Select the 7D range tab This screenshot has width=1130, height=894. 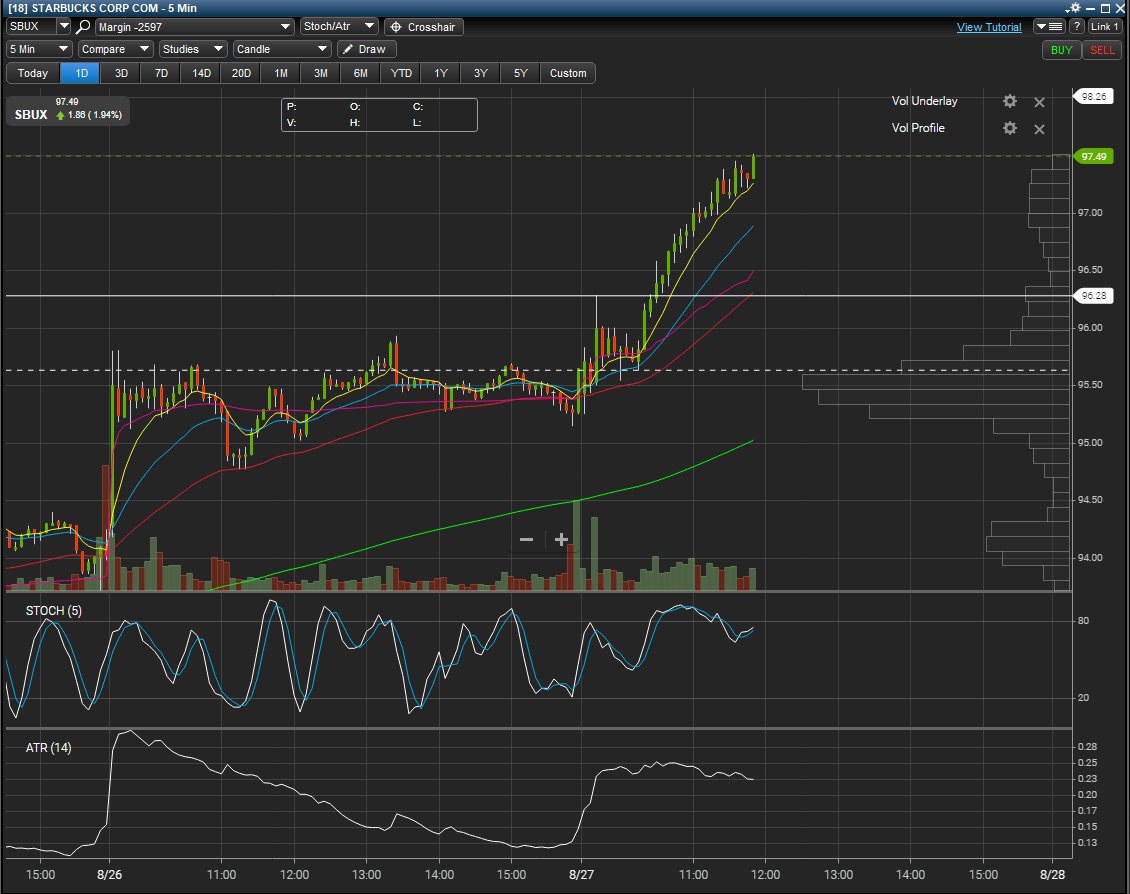tap(161, 73)
